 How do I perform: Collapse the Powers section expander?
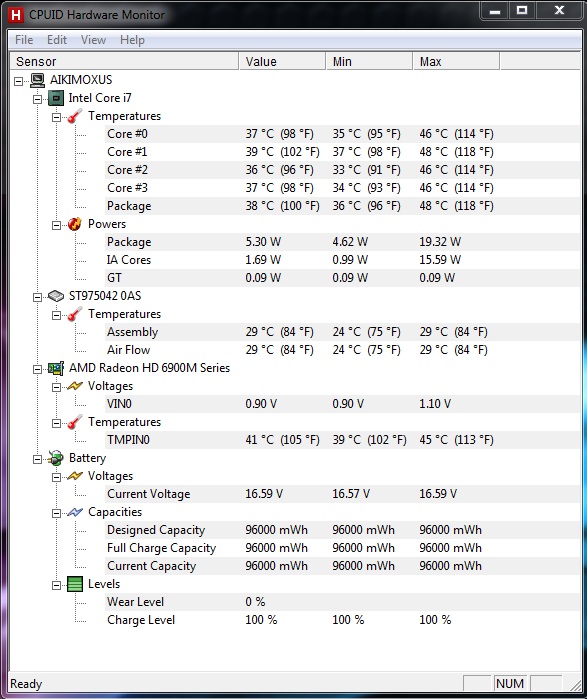[56, 225]
